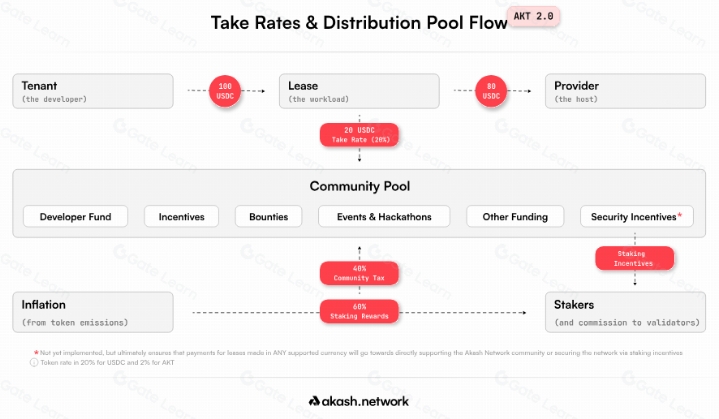Select the 20 USDC Take Rate badge
The width and height of the screenshot is (719, 419).
pyautogui.click(x=359, y=135)
